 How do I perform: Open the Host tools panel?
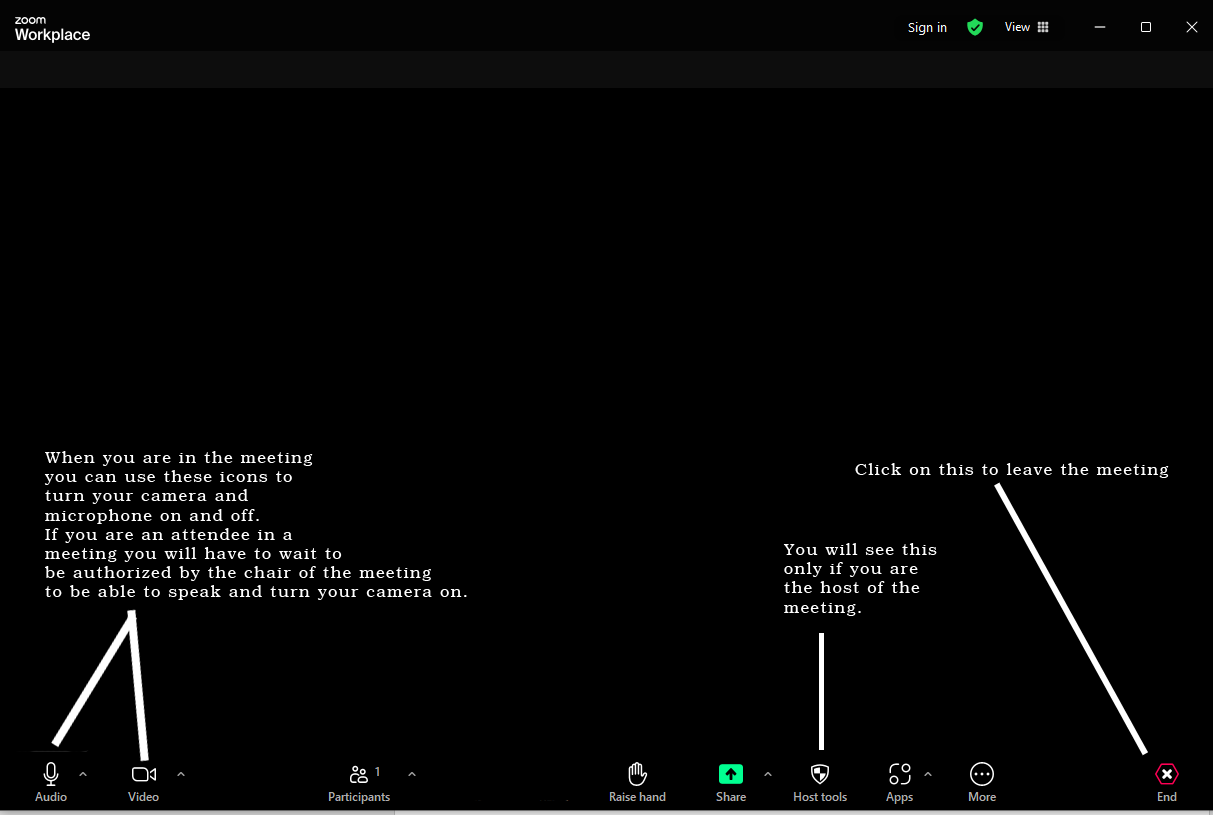click(820, 780)
